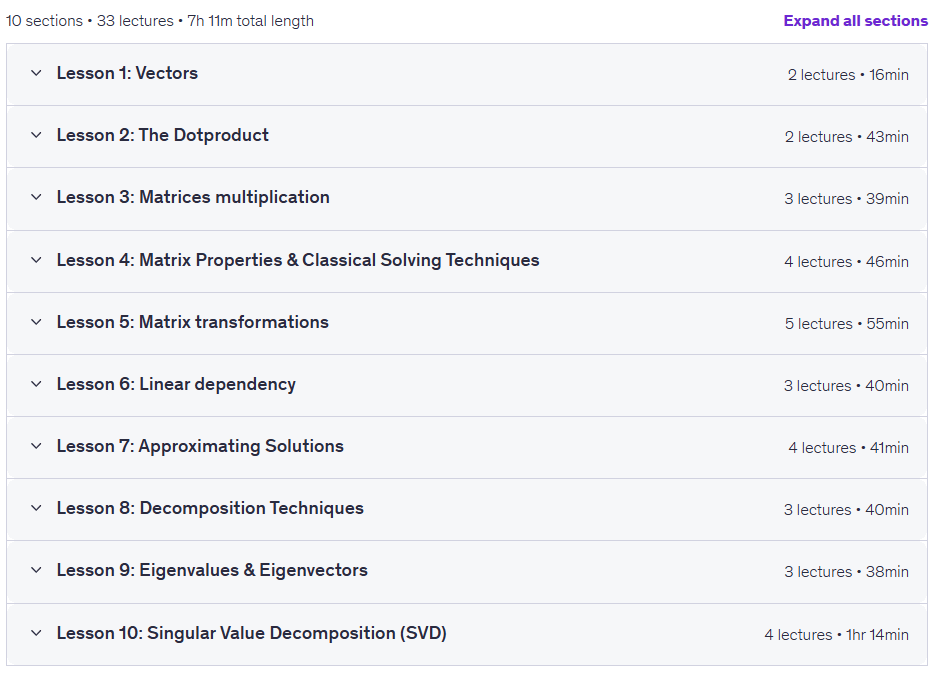The height and width of the screenshot is (674, 934).
Task: Expand the Lesson 8: Decomposition Techniques chevron
Action: (36, 508)
